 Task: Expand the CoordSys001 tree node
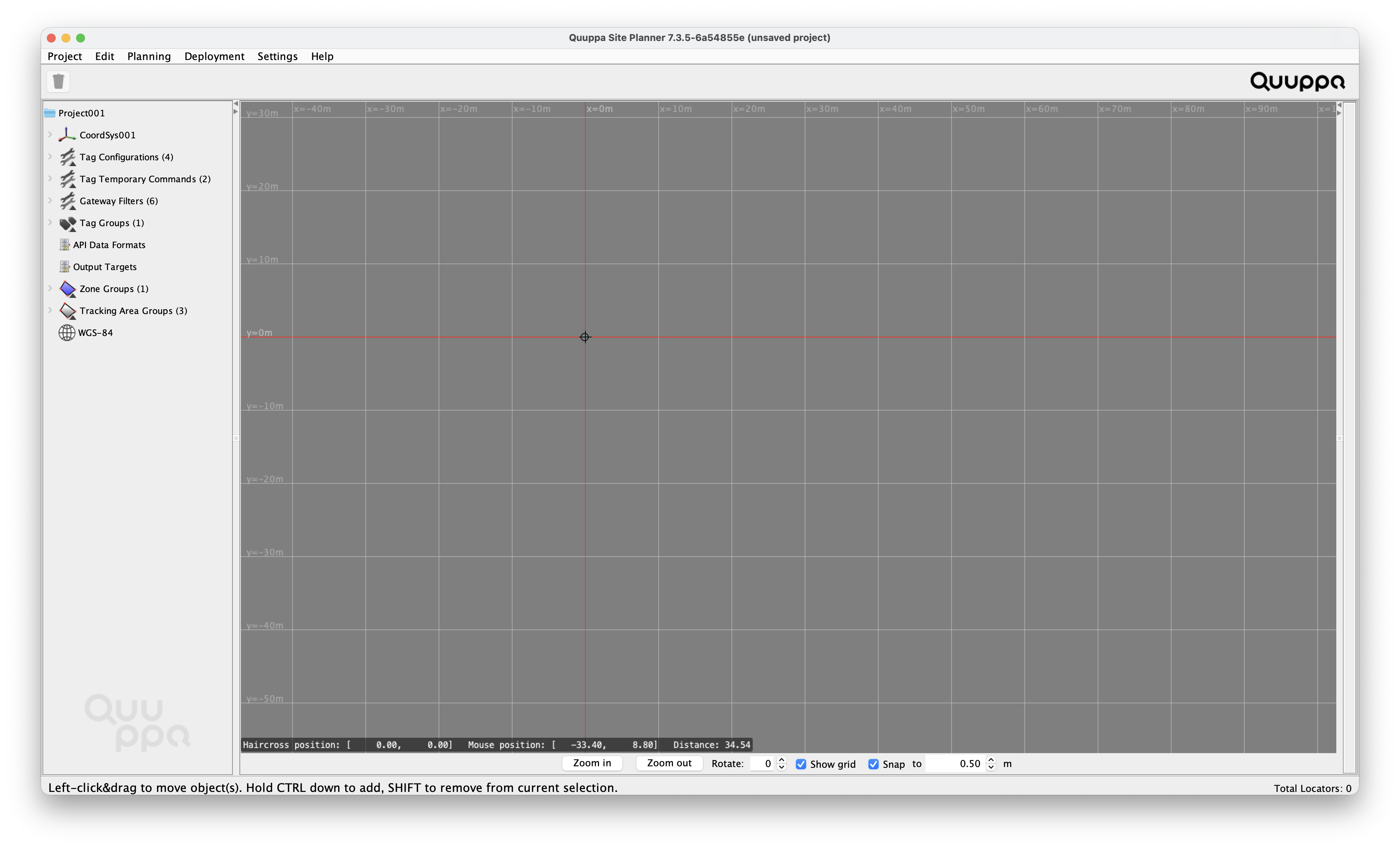click(x=50, y=135)
